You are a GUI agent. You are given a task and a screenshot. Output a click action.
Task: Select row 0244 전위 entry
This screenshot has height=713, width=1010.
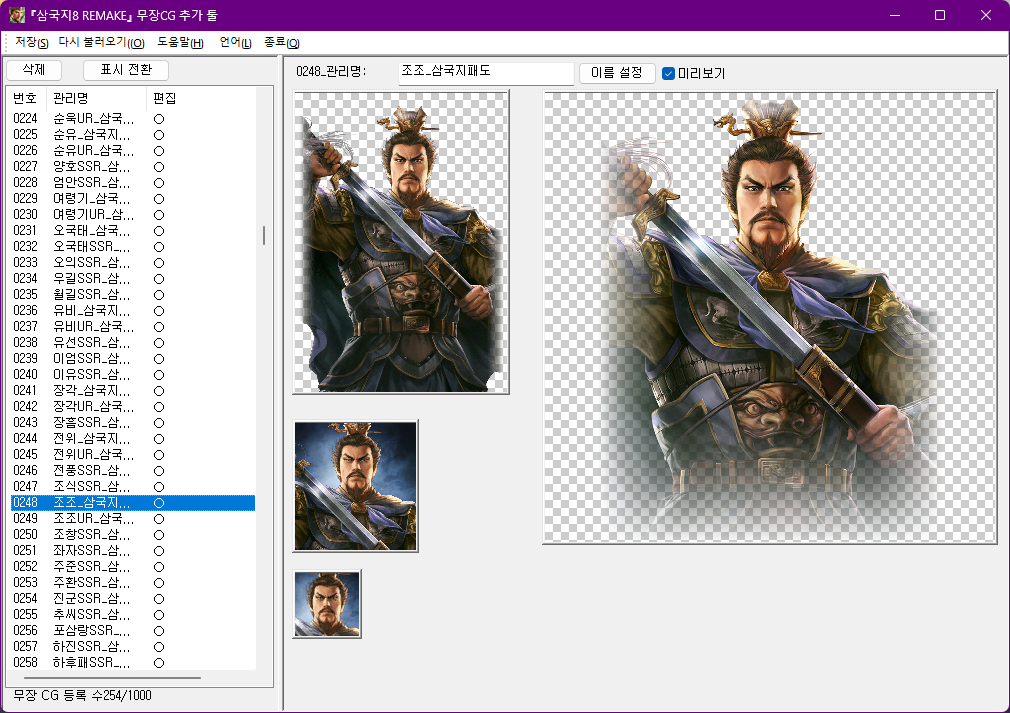point(133,439)
